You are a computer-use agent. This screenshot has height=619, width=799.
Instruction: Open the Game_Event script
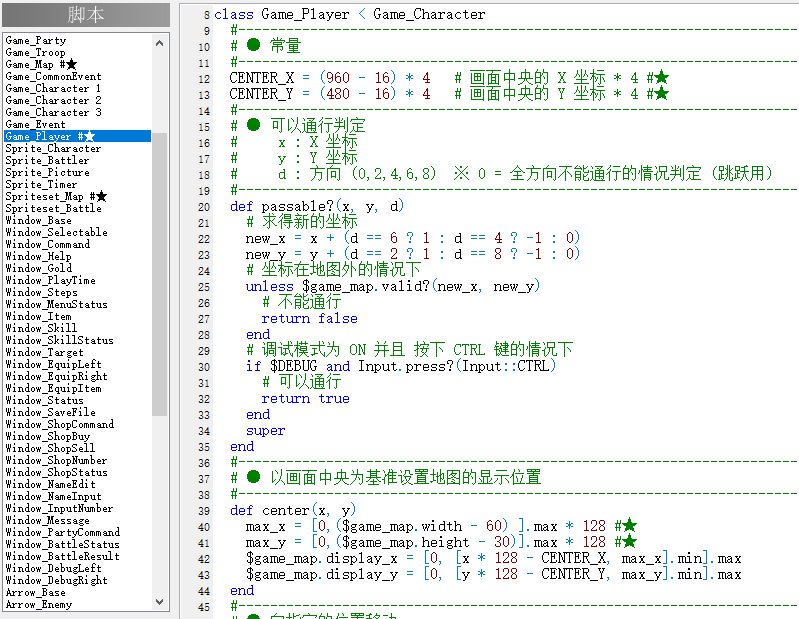pos(35,124)
